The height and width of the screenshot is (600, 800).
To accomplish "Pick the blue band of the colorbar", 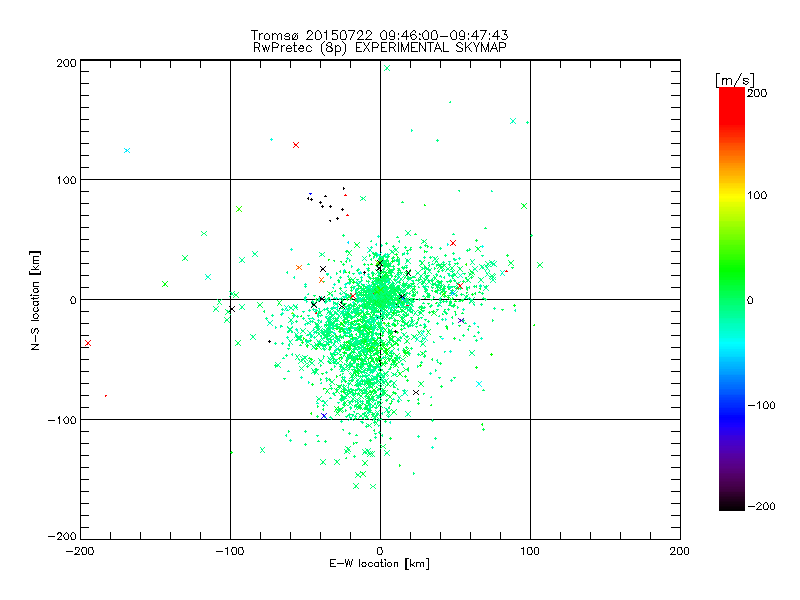I will pos(732,416).
